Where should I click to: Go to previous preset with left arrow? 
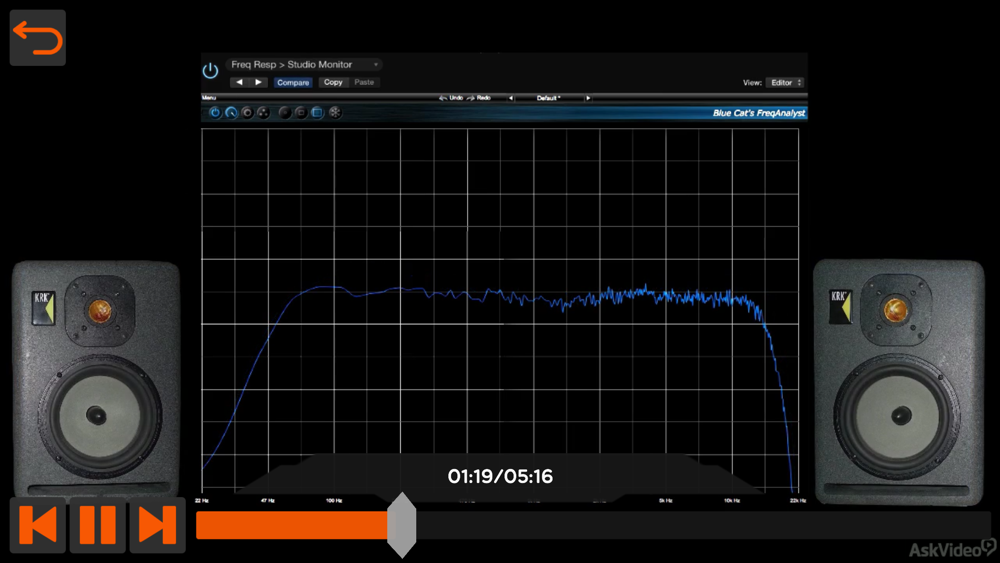(239, 82)
